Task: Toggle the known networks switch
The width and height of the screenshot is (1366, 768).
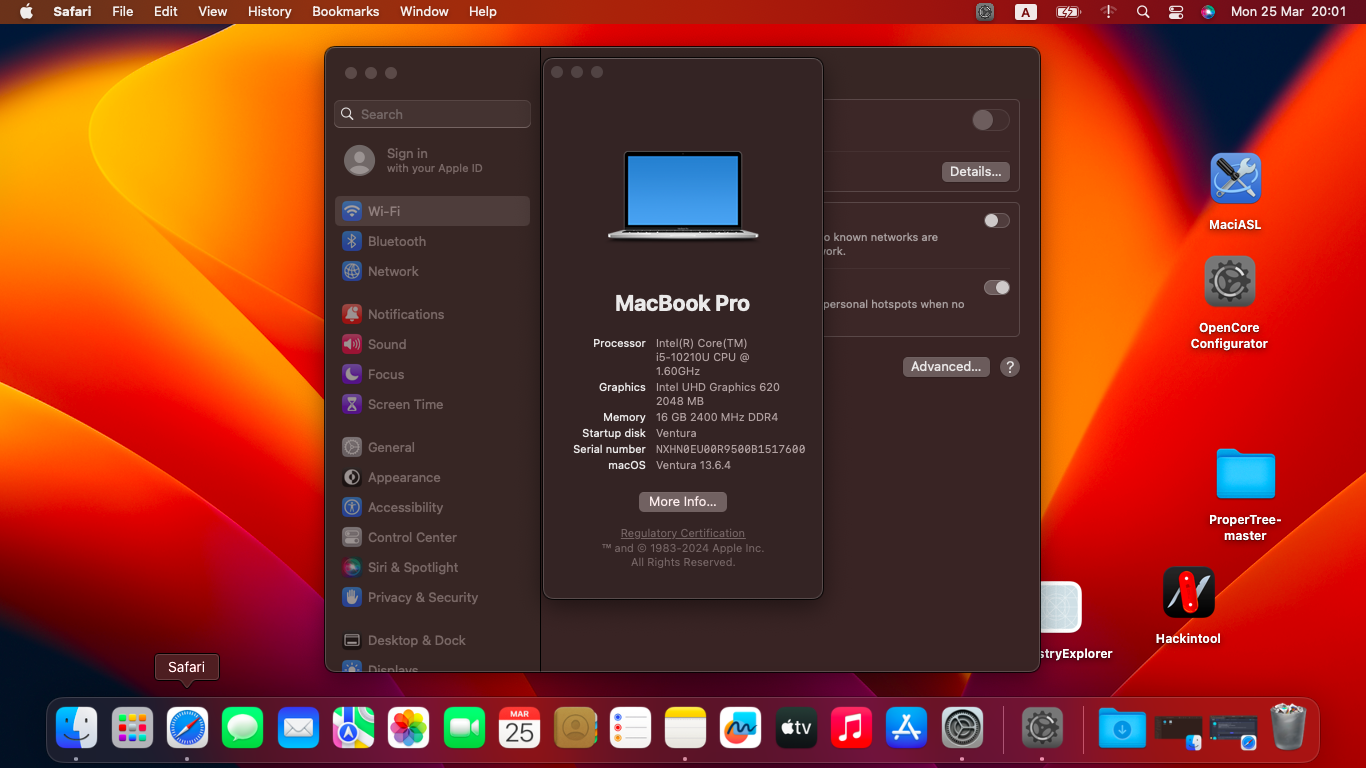Action: [x=996, y=221]
